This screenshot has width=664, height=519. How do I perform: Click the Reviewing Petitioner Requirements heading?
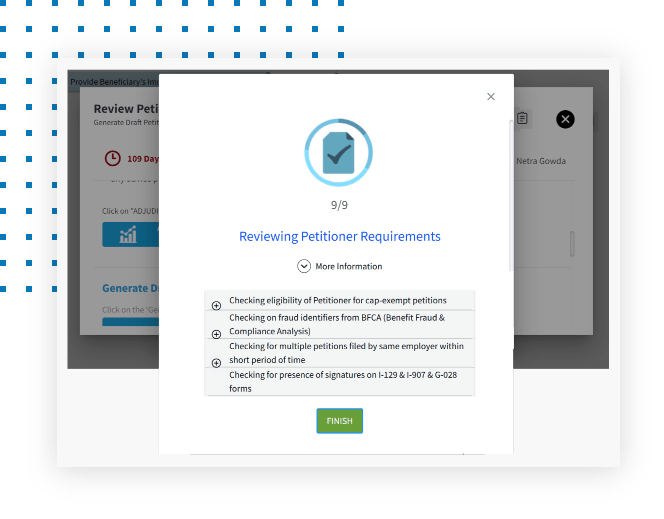coord(339,237)
